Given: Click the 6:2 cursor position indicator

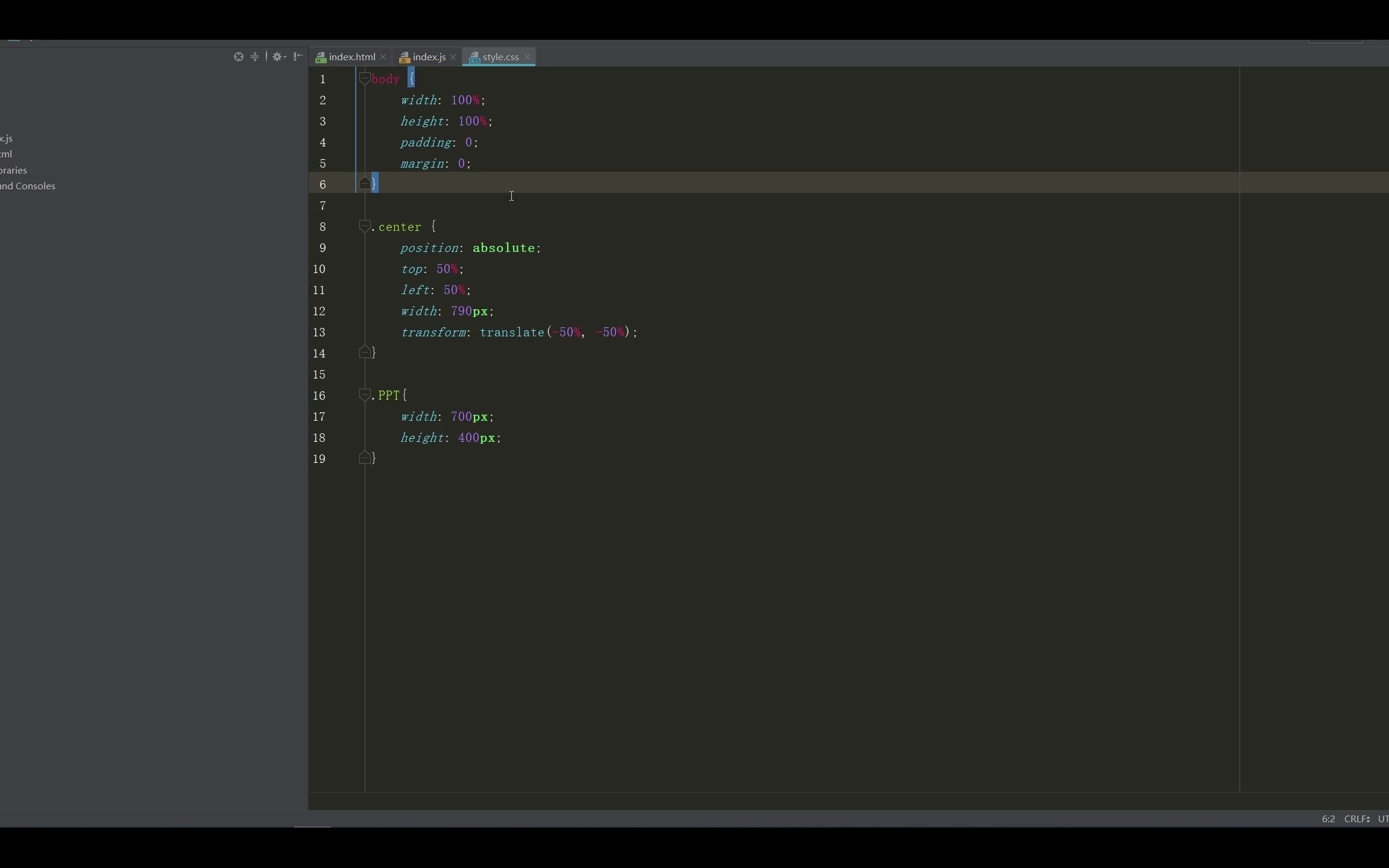Looking at the screenshot, I should click(x=1328, y=819).
